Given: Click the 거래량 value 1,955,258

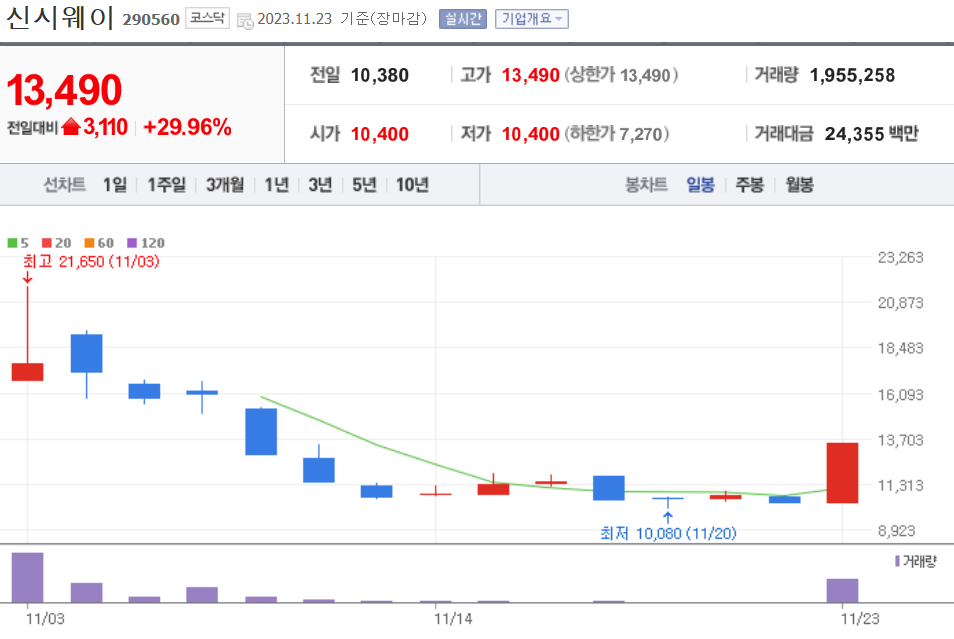Looking at the screenshot, I should pyautogui.click(x=852, y=75).
